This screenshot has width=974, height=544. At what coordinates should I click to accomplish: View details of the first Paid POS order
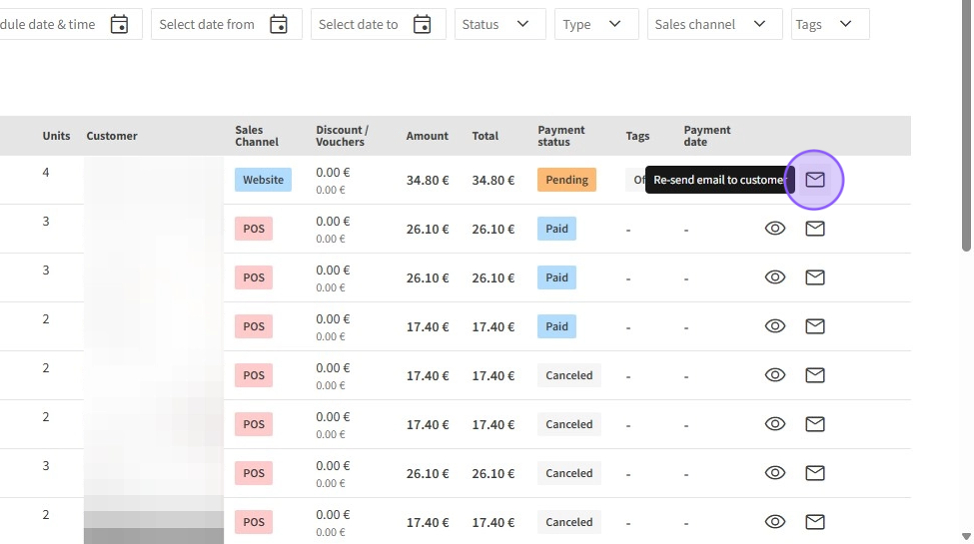pyautogui.click(x=775, y=229)
